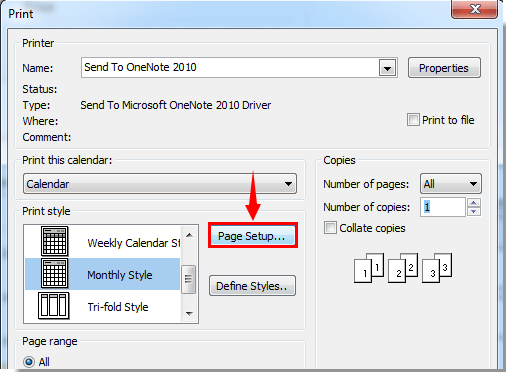Expand the Print this calendar dropdown
The height and width of the screenshot is (372, 506).
click(x=288, y=184)
